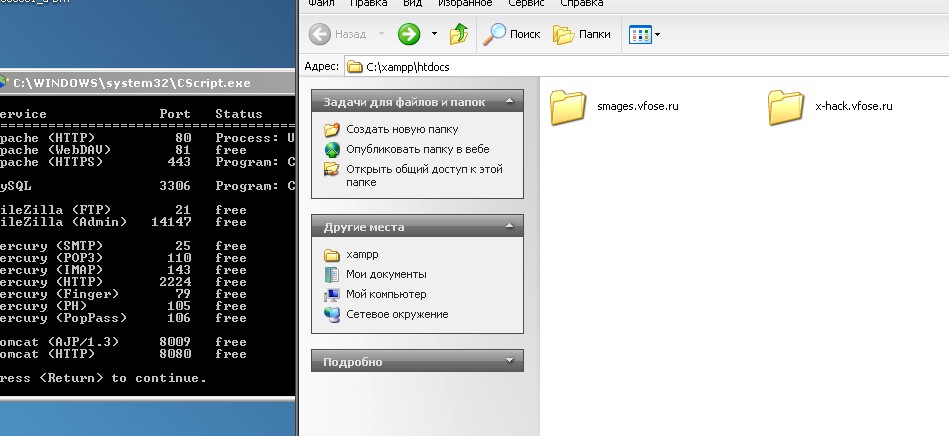Click Create new folder (Создать новую папку)

tap(402, 129)
